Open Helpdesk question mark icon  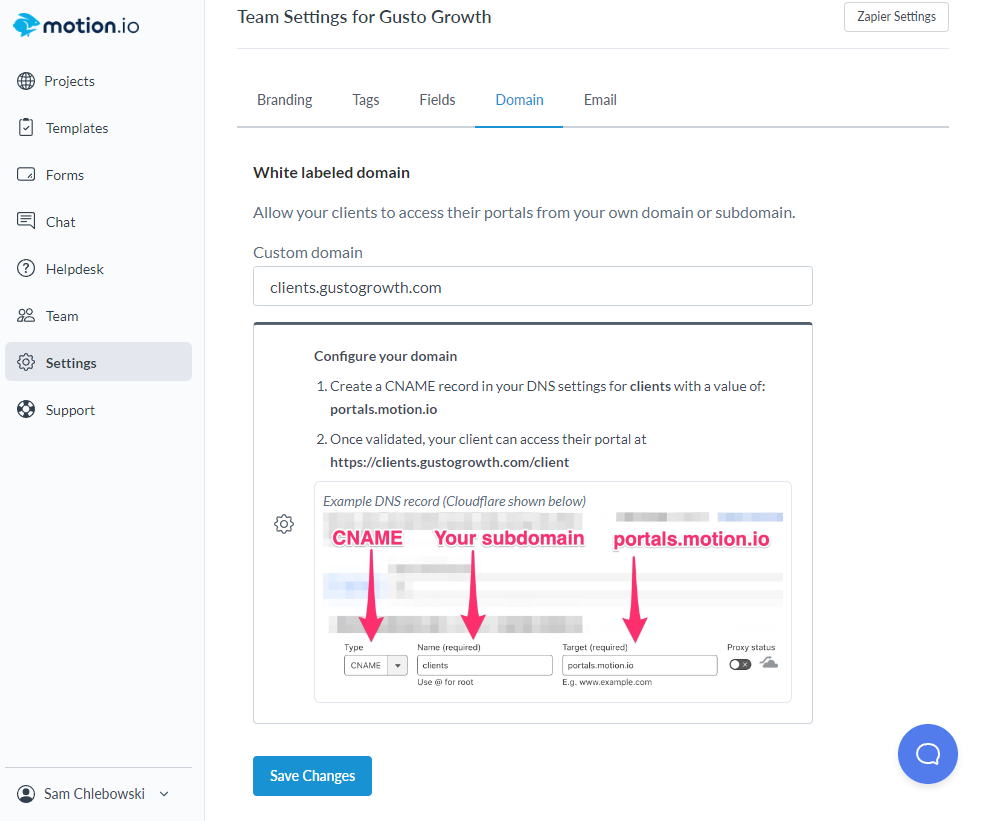(26, 269)
